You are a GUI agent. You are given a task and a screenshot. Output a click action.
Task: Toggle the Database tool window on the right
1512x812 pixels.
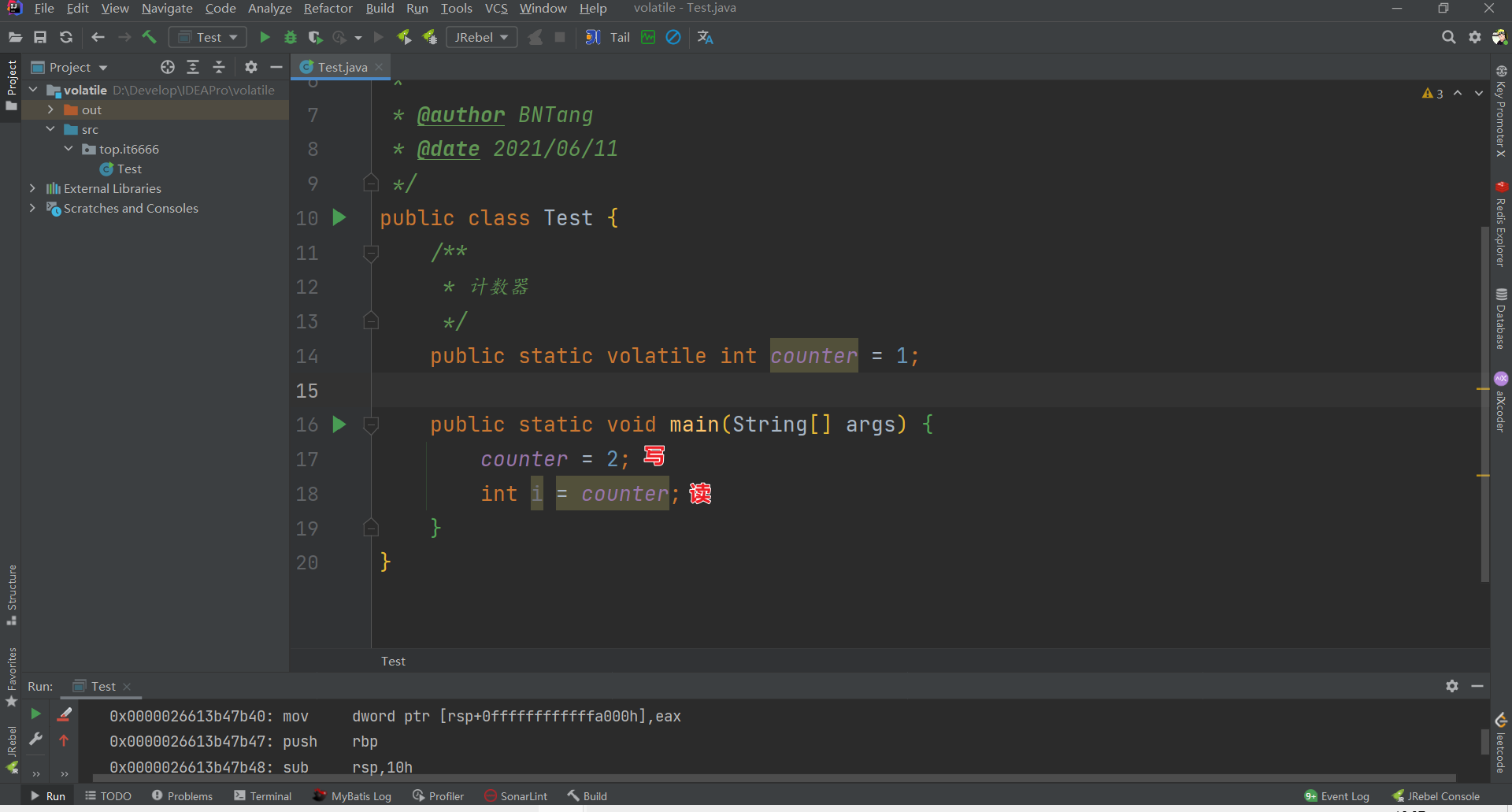pos(1501,319)
